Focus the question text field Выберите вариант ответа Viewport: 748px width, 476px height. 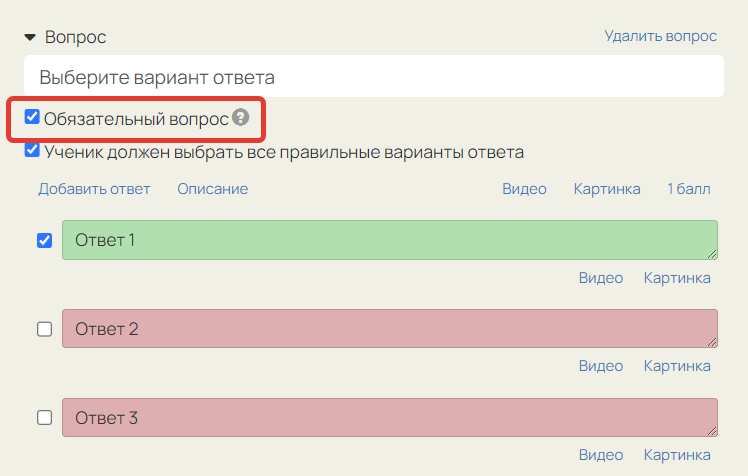[374, 76]
